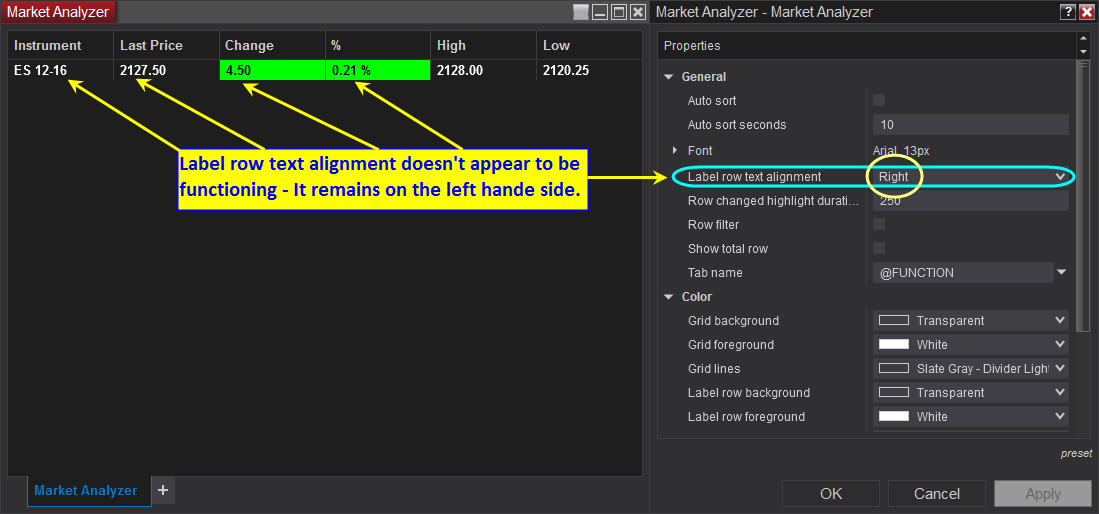Click the Label row foreground White swatch
The image size is (1099, 514).
click(894, 417)
